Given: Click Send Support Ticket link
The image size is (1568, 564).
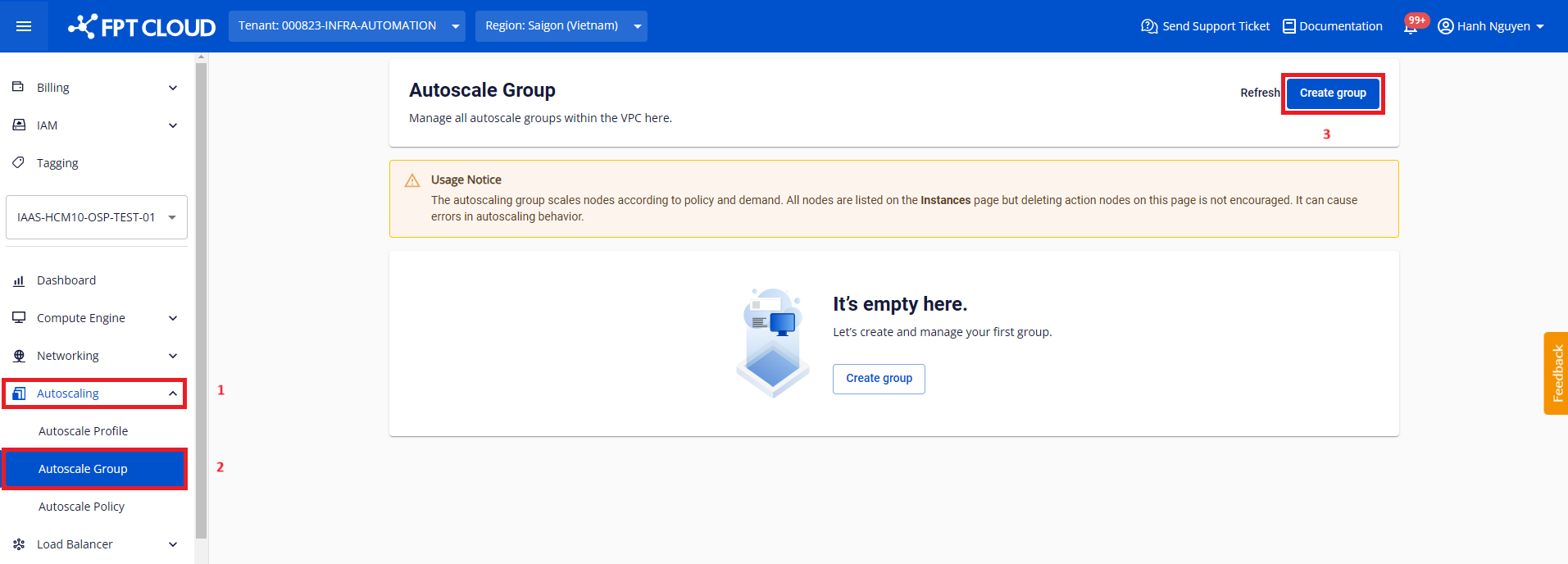Looking at the screenshot, I should (x=1206, y=26).
